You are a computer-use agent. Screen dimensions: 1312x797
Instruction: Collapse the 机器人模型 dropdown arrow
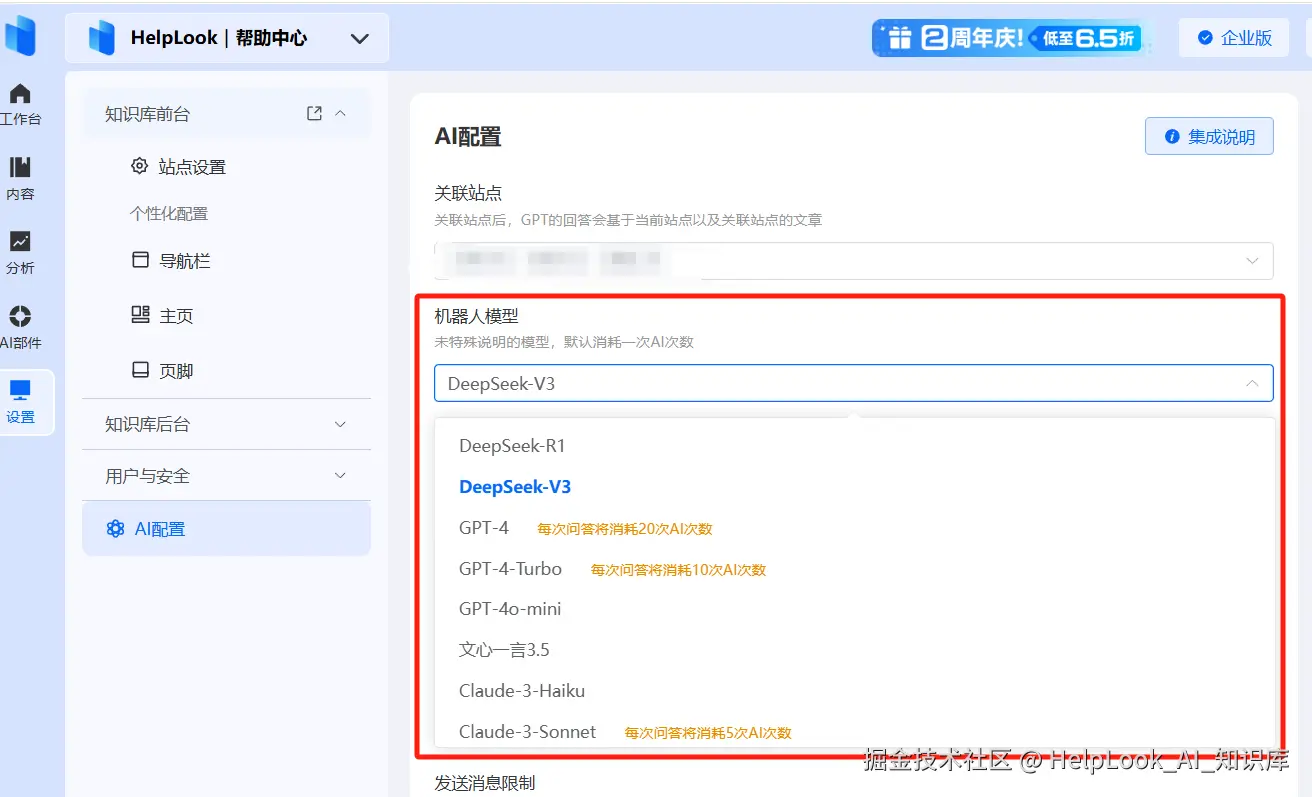coord(1252,383)
